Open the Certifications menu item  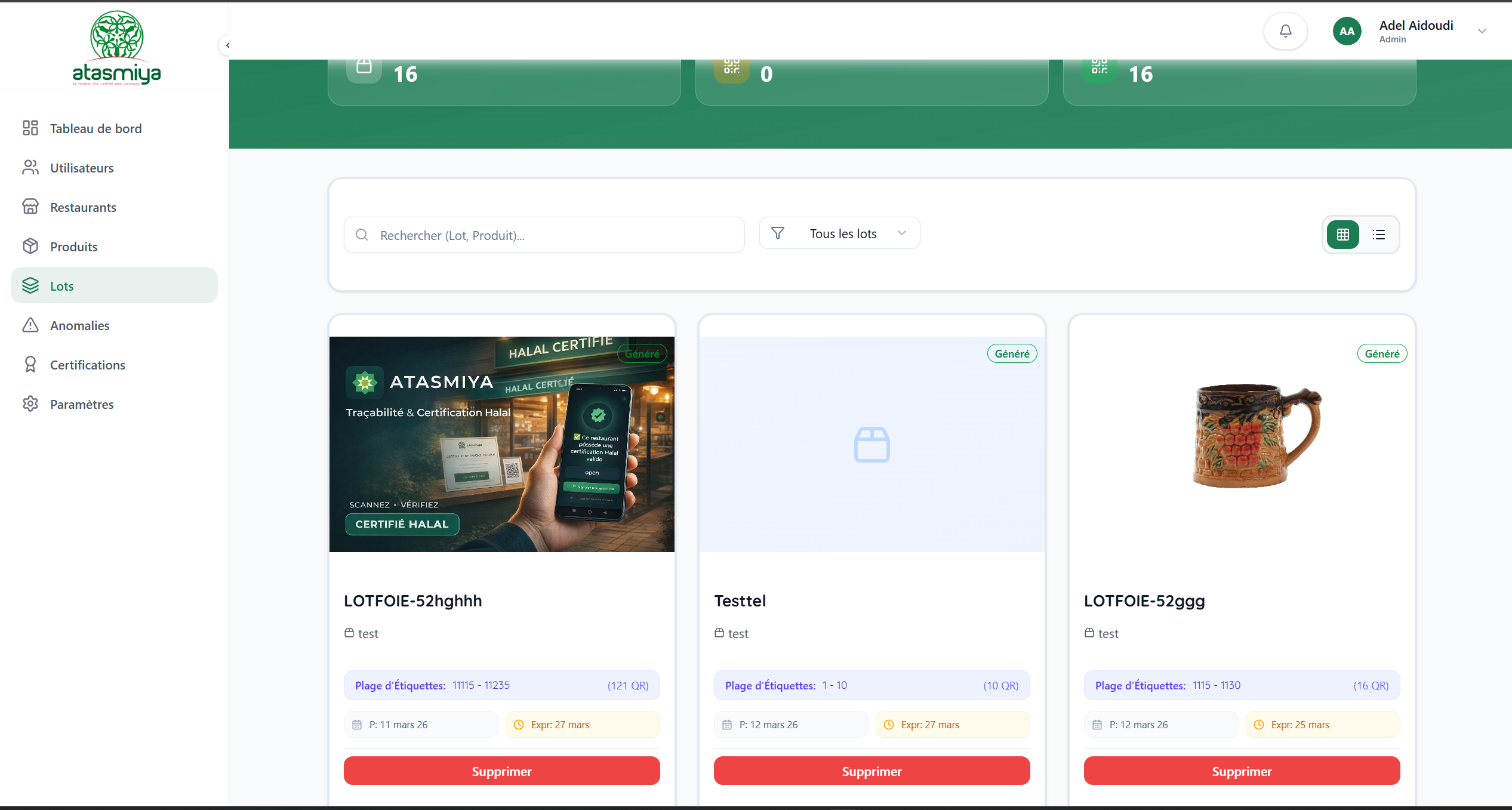87,365
